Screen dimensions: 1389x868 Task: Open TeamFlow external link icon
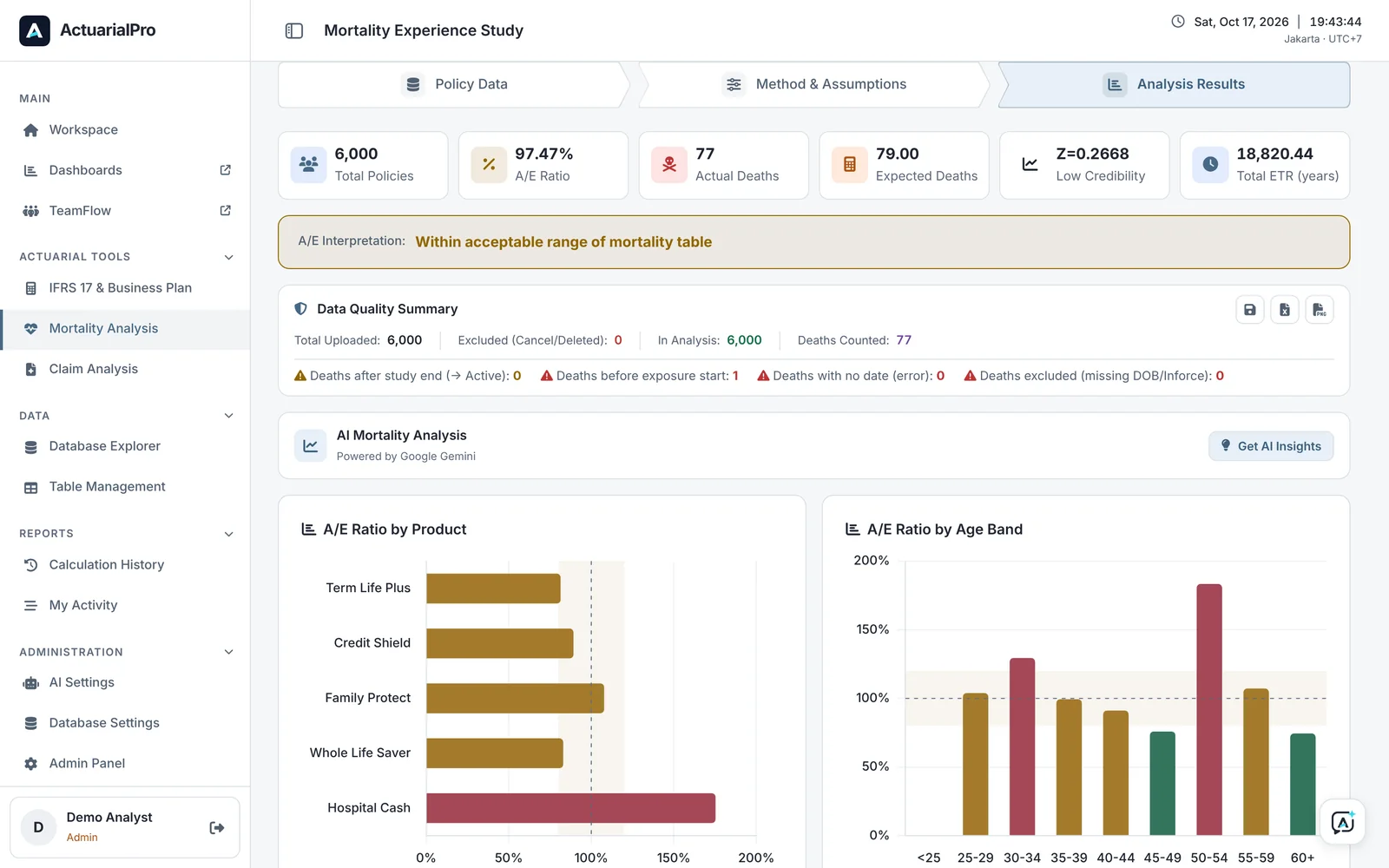pos(226,210)
